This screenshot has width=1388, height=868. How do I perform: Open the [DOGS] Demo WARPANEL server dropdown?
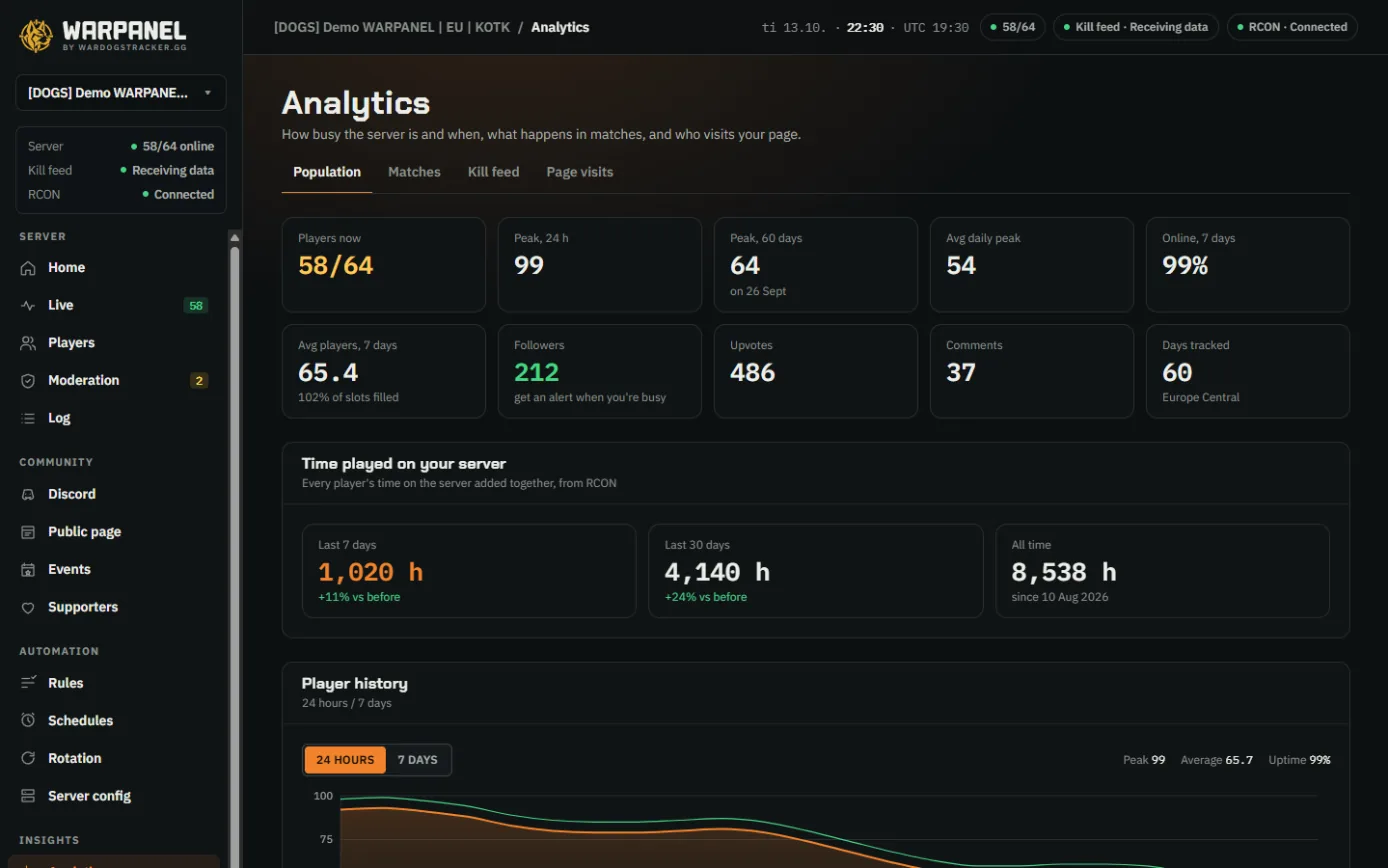coord(121,93)
